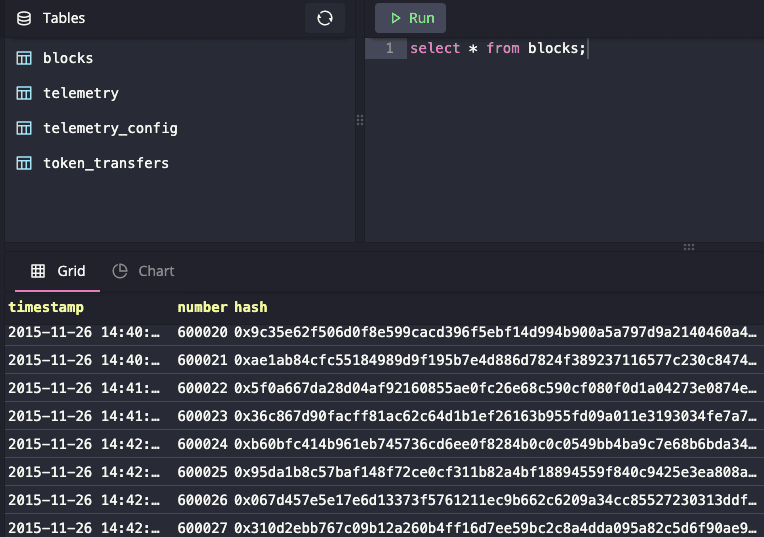
Task: Click the blocks table icon
Action: point(24,58)
